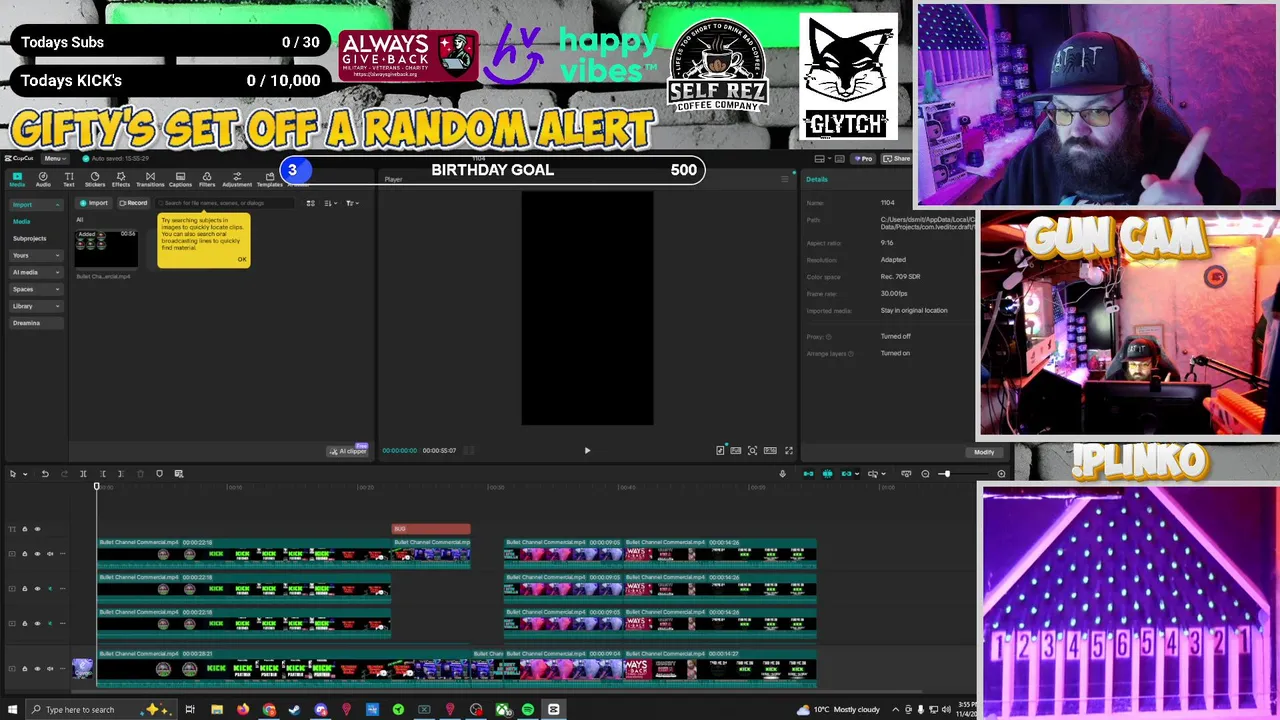Mute the main track audio
Image resolution: width=1280 pixels, height=720 pixels.
point(50,669)
